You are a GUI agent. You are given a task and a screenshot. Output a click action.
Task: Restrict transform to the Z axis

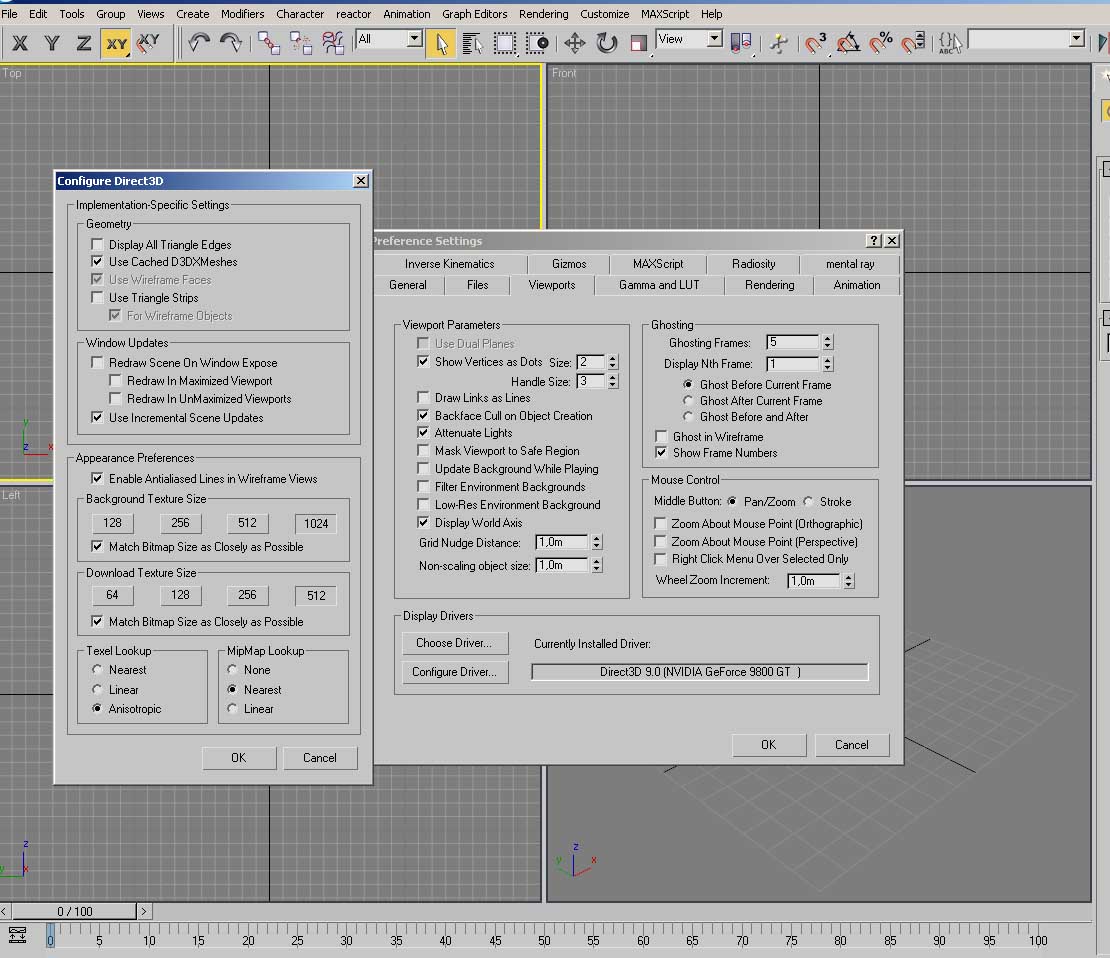(x=84, y=43)
